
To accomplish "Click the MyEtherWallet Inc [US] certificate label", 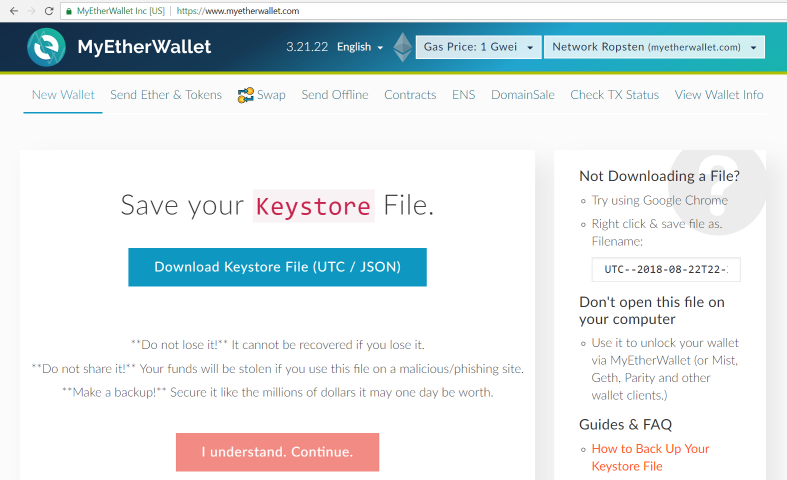I will (120, 11).
